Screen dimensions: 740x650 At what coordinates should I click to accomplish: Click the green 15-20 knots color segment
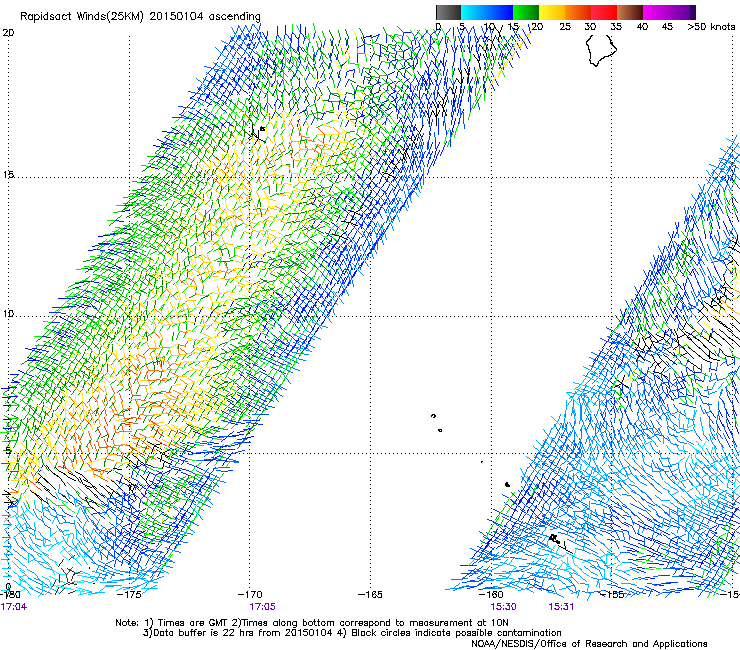(526, 12)
